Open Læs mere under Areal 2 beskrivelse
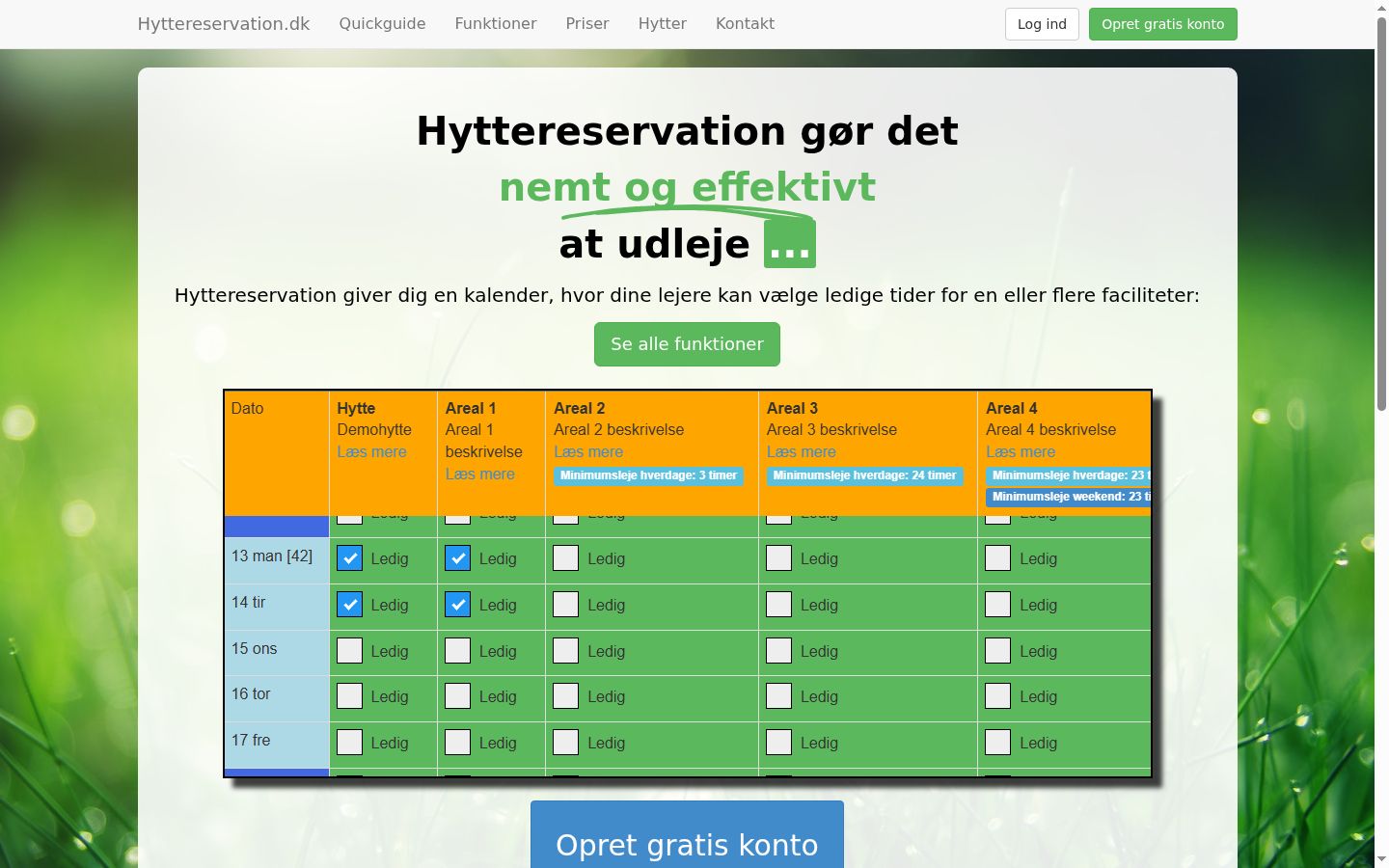 pos(588,451)
